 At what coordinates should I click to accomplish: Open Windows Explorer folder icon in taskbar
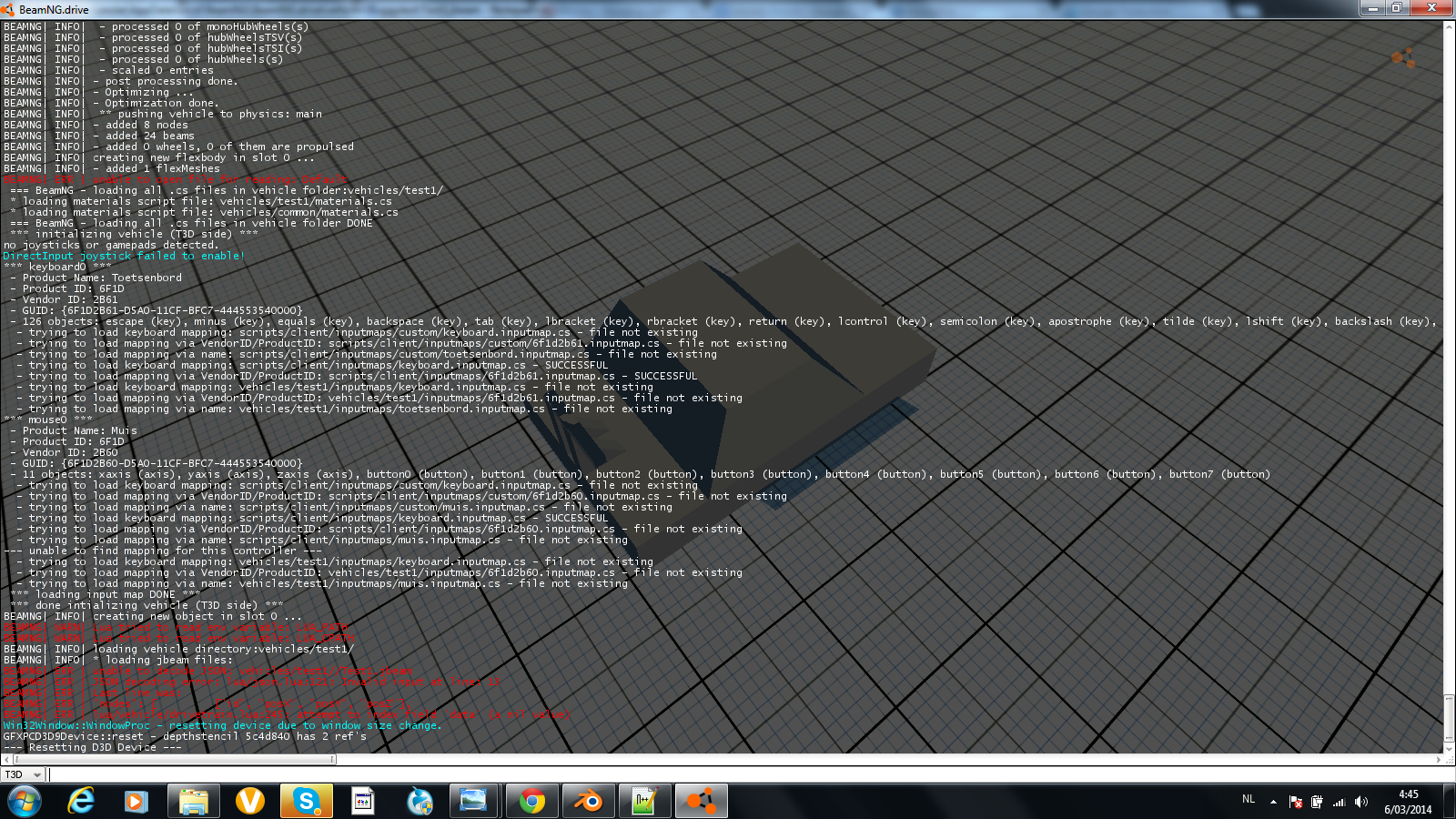(x=194, y=802)
